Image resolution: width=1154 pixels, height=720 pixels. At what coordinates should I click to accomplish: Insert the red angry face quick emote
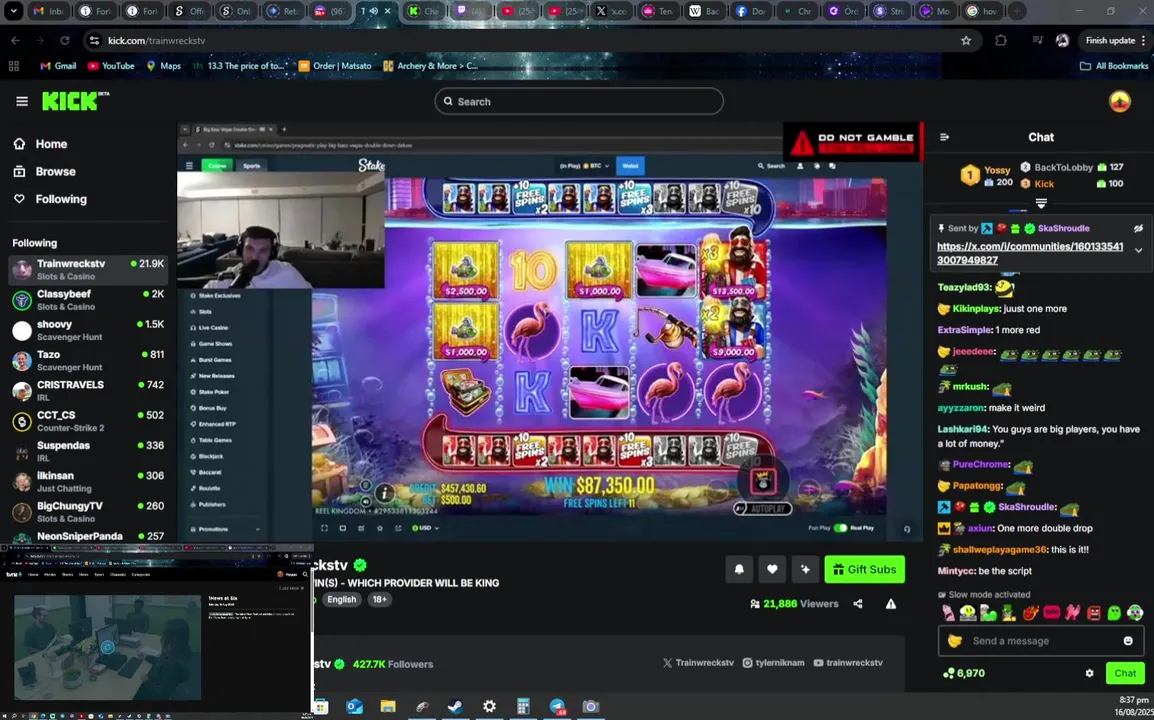click(x=1093, y=613)
